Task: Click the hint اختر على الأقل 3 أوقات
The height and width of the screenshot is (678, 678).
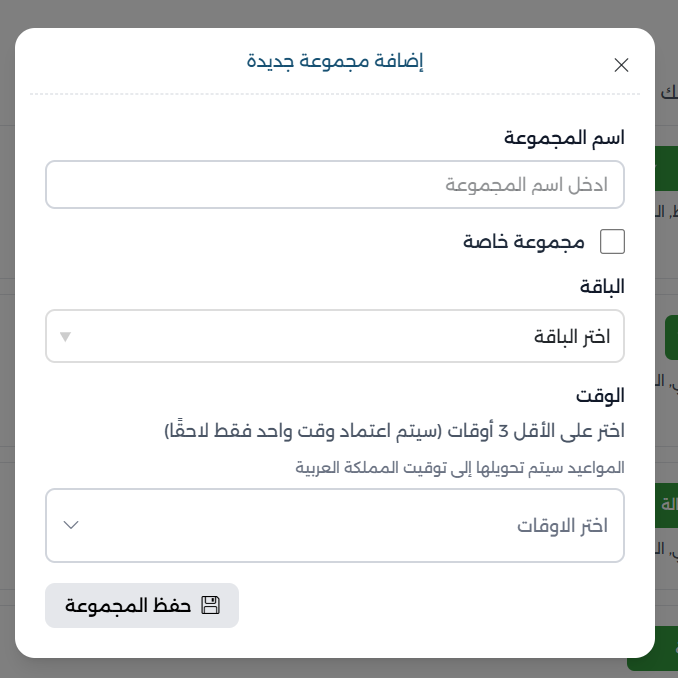Action: tap(394, 431)
